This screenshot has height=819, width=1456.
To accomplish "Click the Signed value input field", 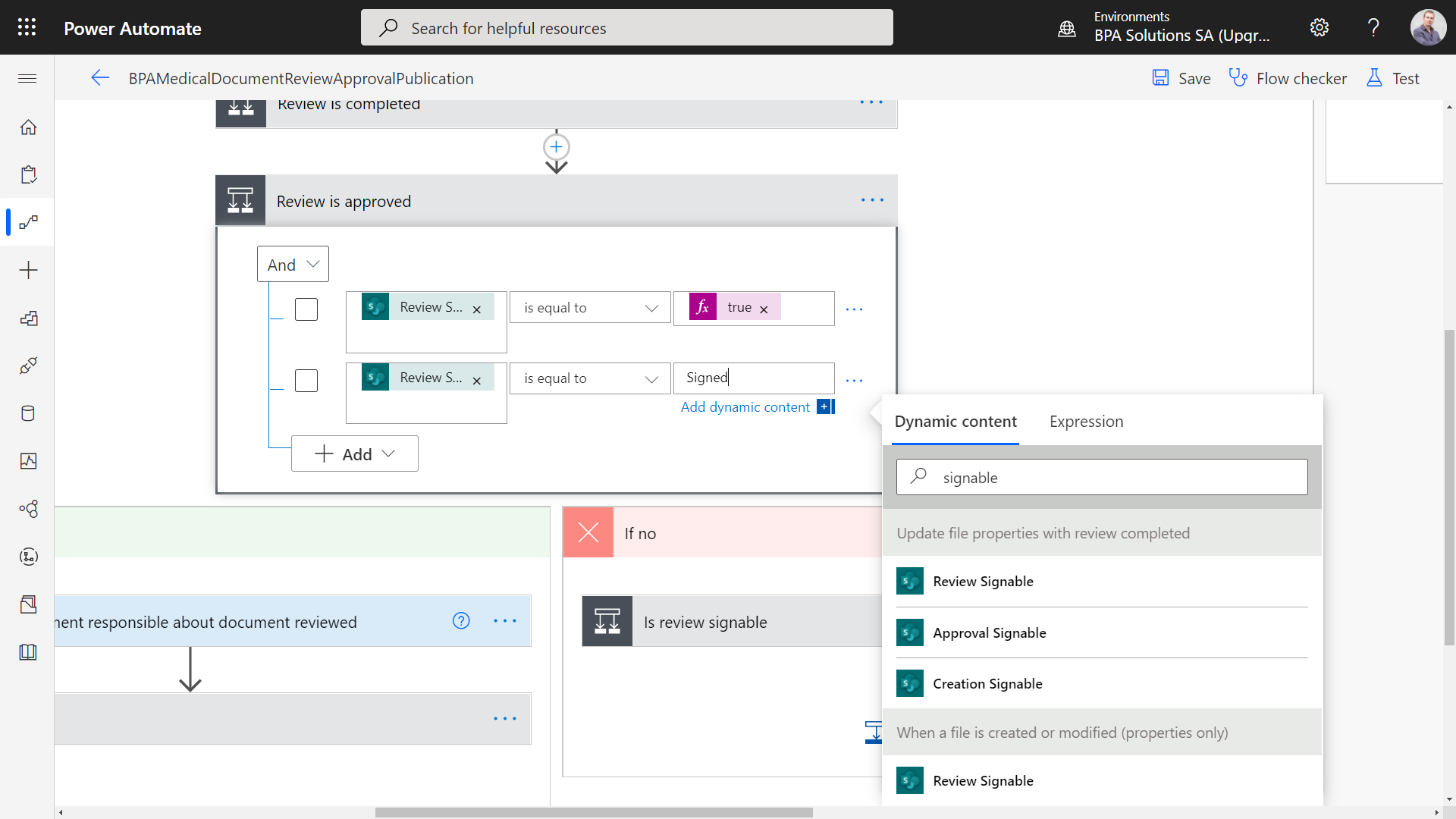I will tap(754, 378).
